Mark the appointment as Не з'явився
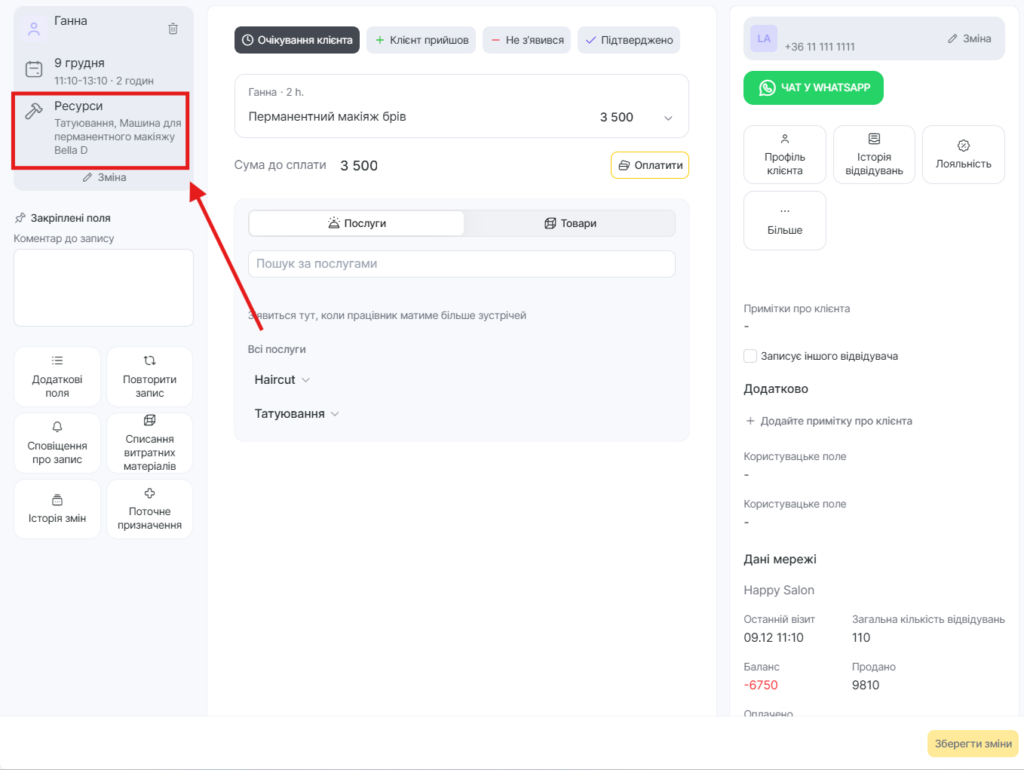The height and width of the screenshot is (770, 1024). click(527, 40)
